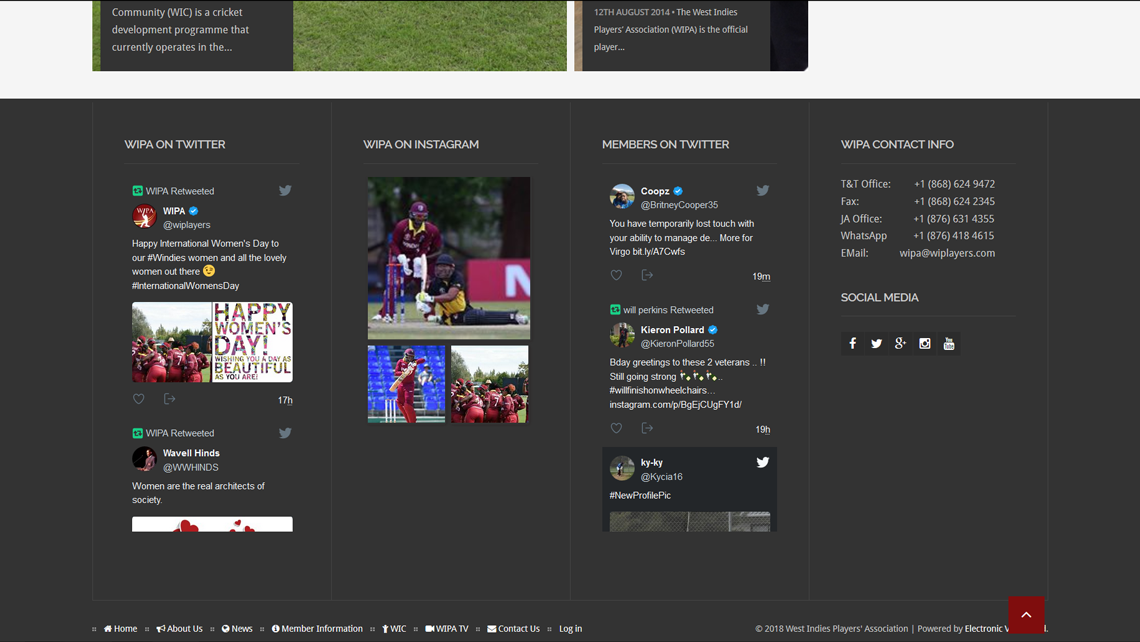
Task: Click Kieron Pollard profile avatar
Action: click(x=622, y=336)
